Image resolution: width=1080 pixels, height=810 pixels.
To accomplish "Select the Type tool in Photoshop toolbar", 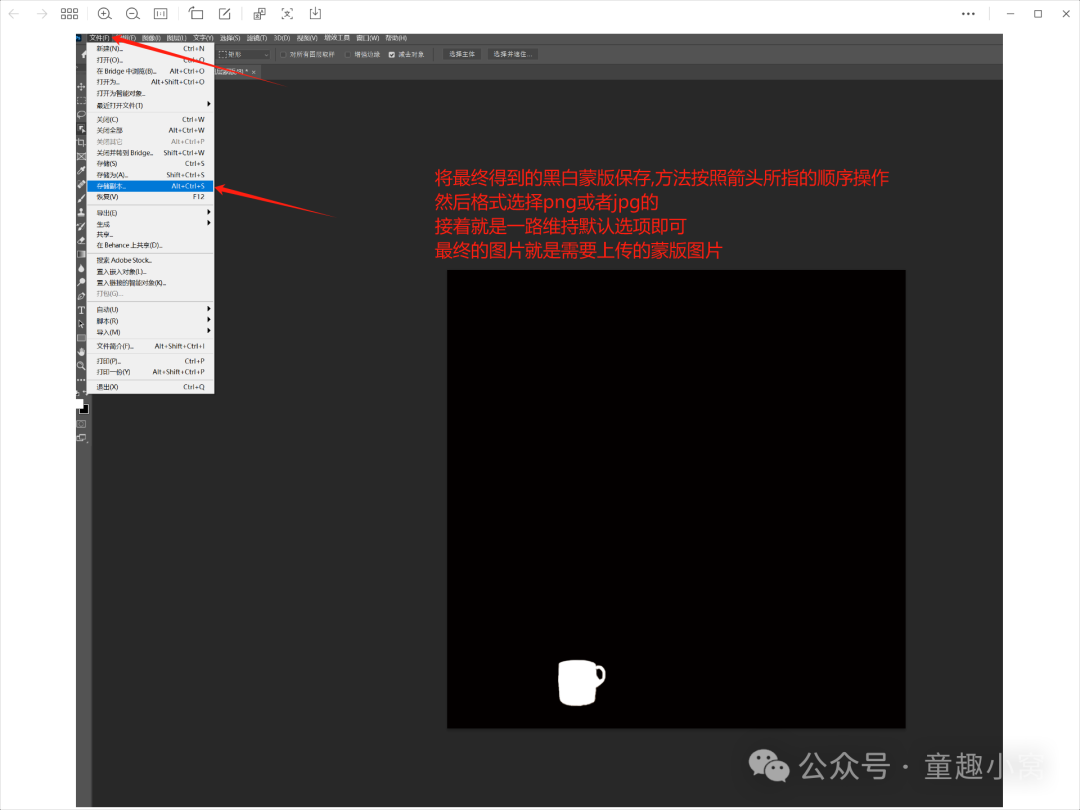I will 82,310.
